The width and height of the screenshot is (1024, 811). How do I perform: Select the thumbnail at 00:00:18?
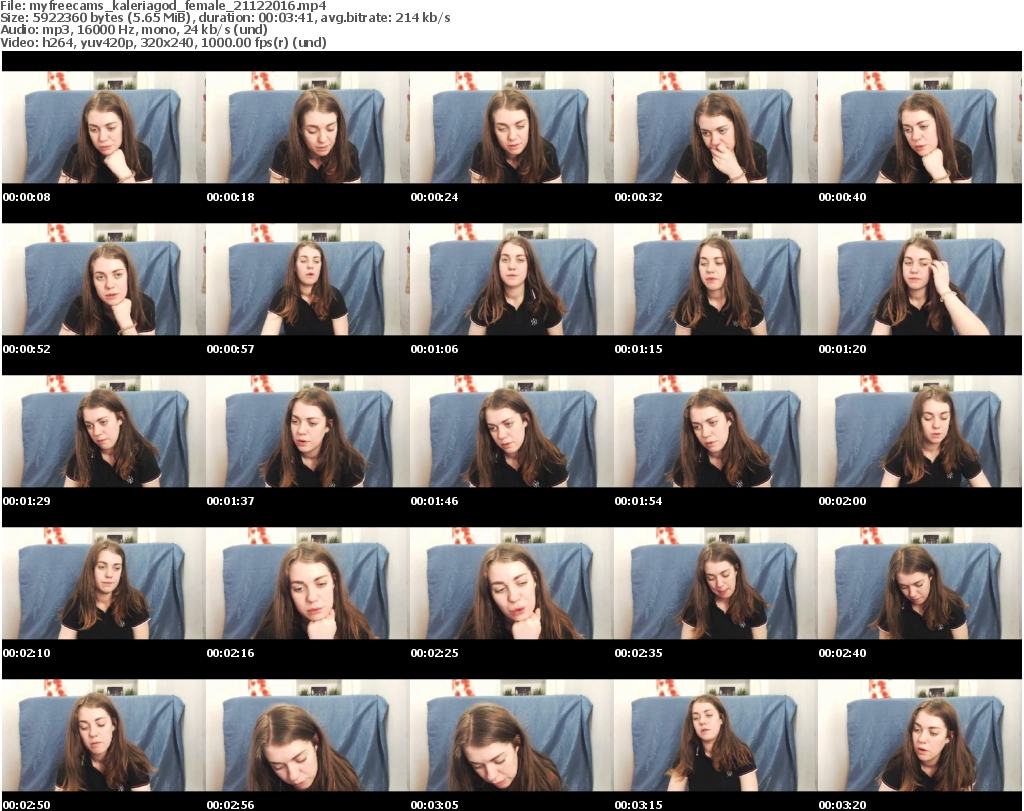click(x=308, y=127)
